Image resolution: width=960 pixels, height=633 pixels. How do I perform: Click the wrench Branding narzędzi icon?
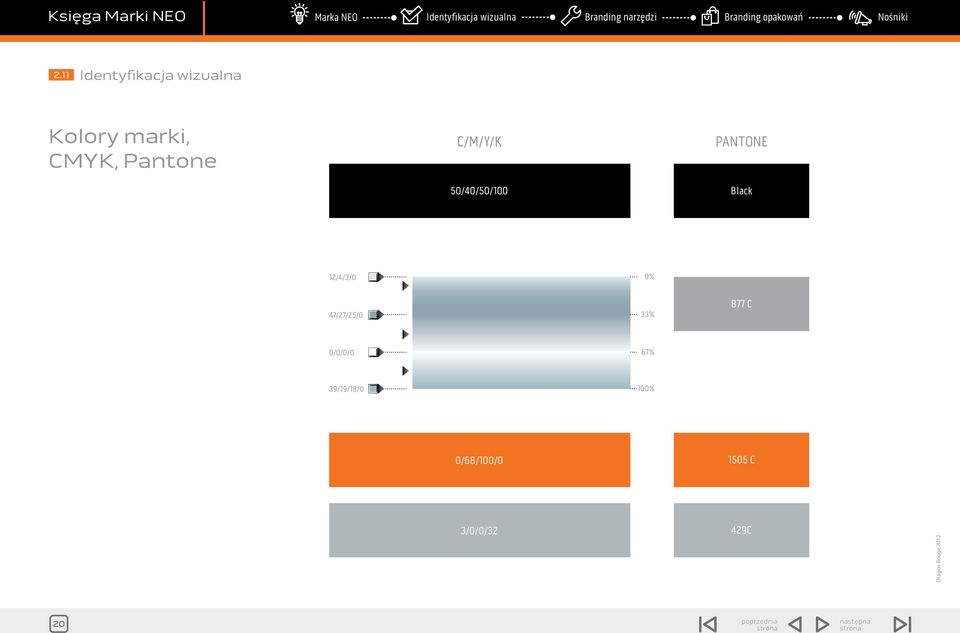pos(571,15)
